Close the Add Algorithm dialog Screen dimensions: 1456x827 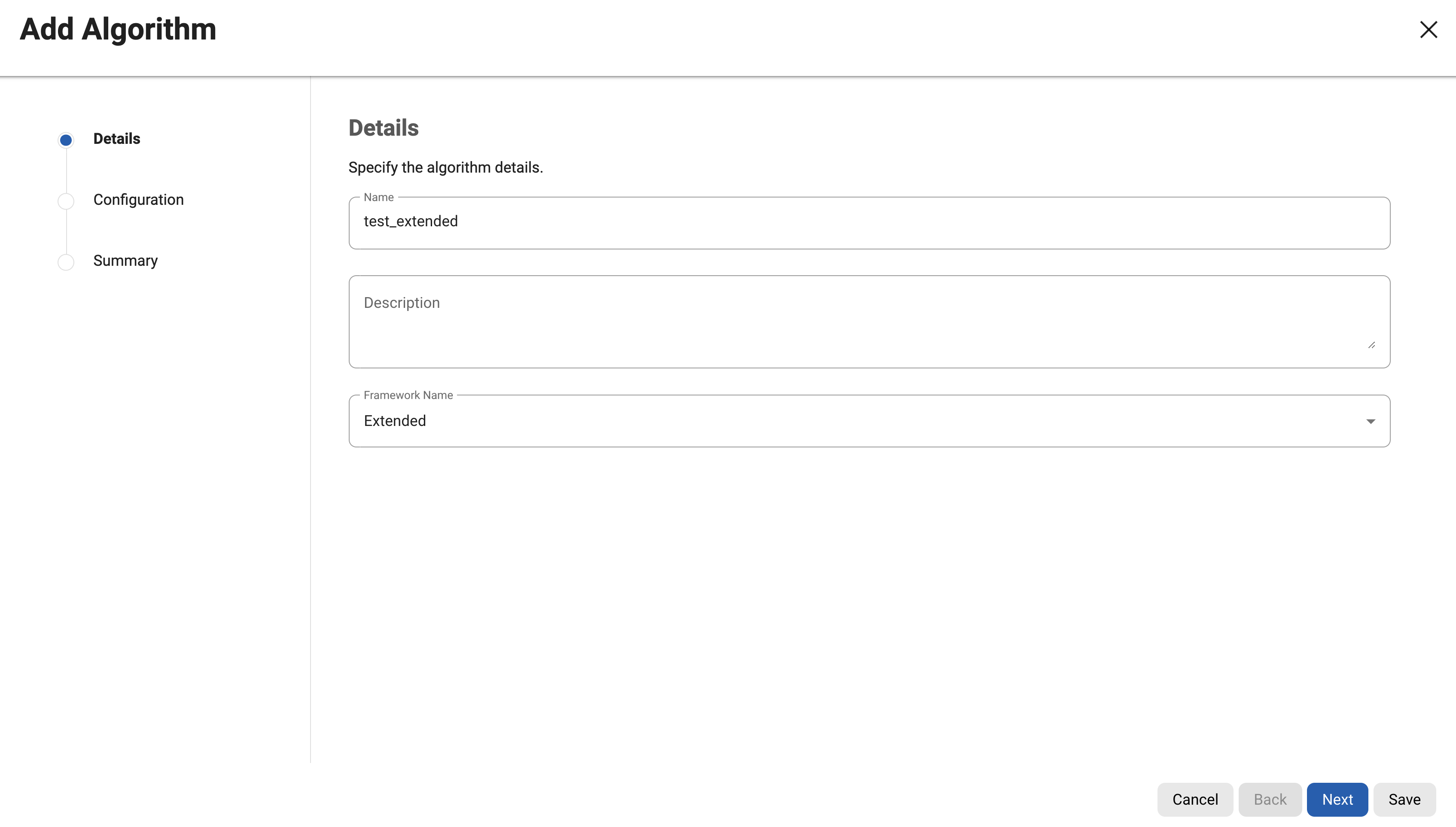coord(1428,30)
